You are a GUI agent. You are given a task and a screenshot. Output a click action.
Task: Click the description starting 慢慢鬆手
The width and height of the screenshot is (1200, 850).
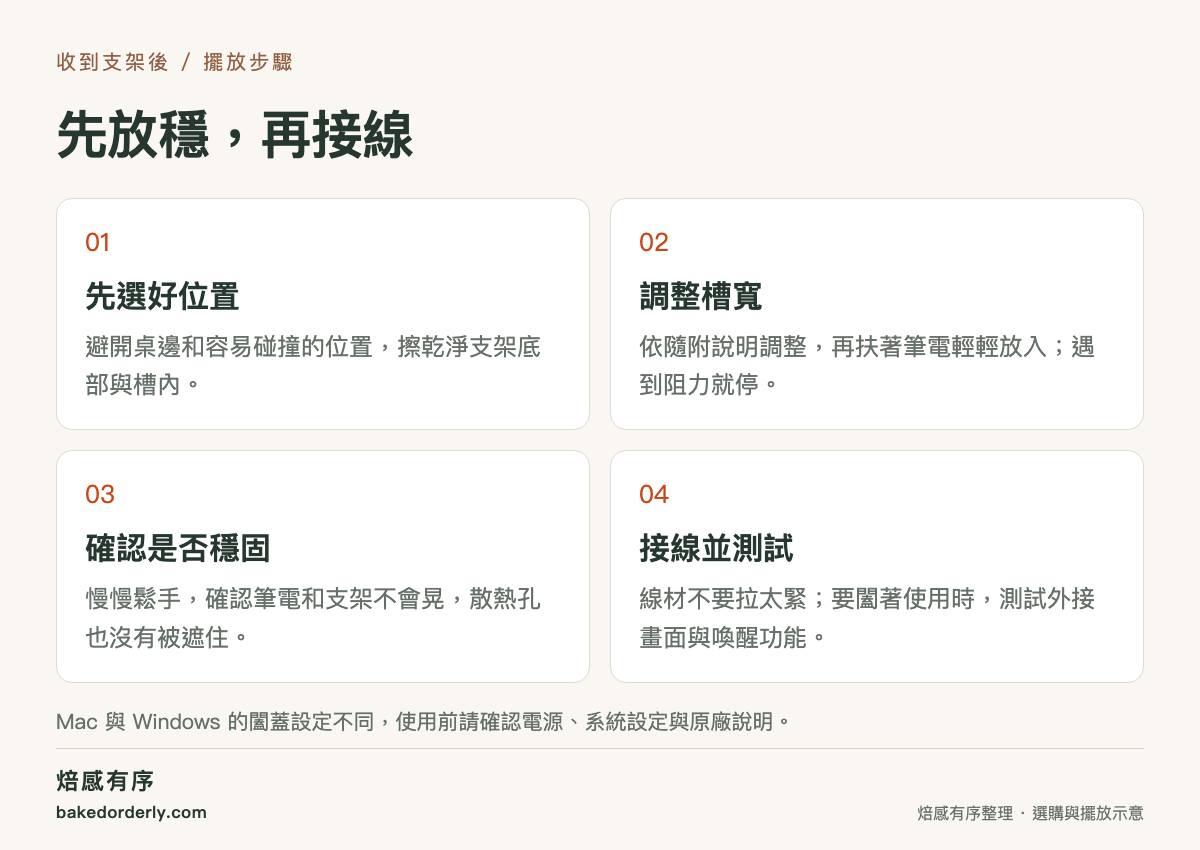click(314, 617)
